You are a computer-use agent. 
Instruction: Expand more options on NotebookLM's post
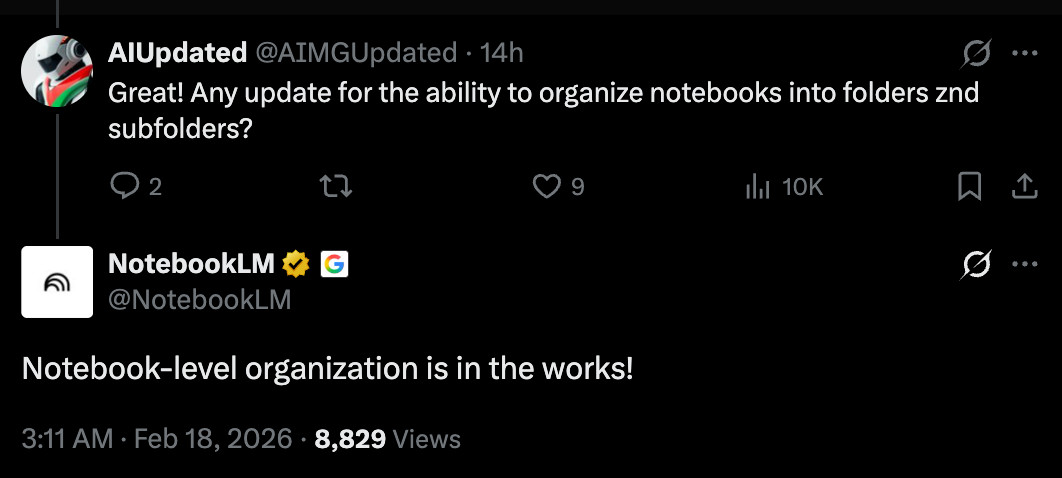(x=1025, y=265)
